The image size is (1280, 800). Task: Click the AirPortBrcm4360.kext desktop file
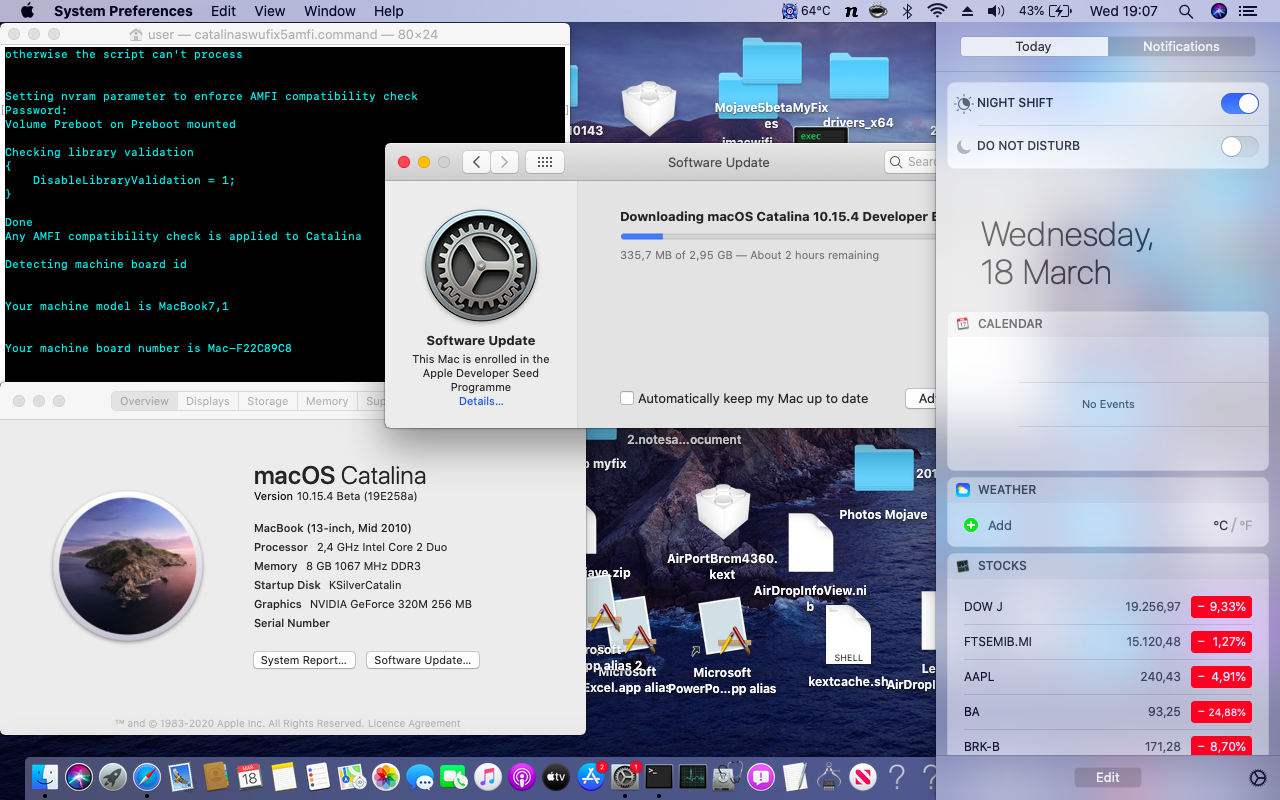coord(722,532)
